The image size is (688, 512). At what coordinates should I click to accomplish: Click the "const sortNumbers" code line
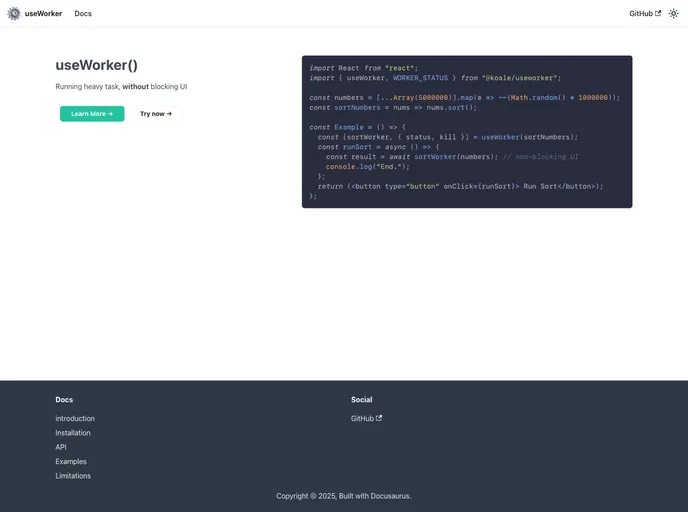click(393, 107)
